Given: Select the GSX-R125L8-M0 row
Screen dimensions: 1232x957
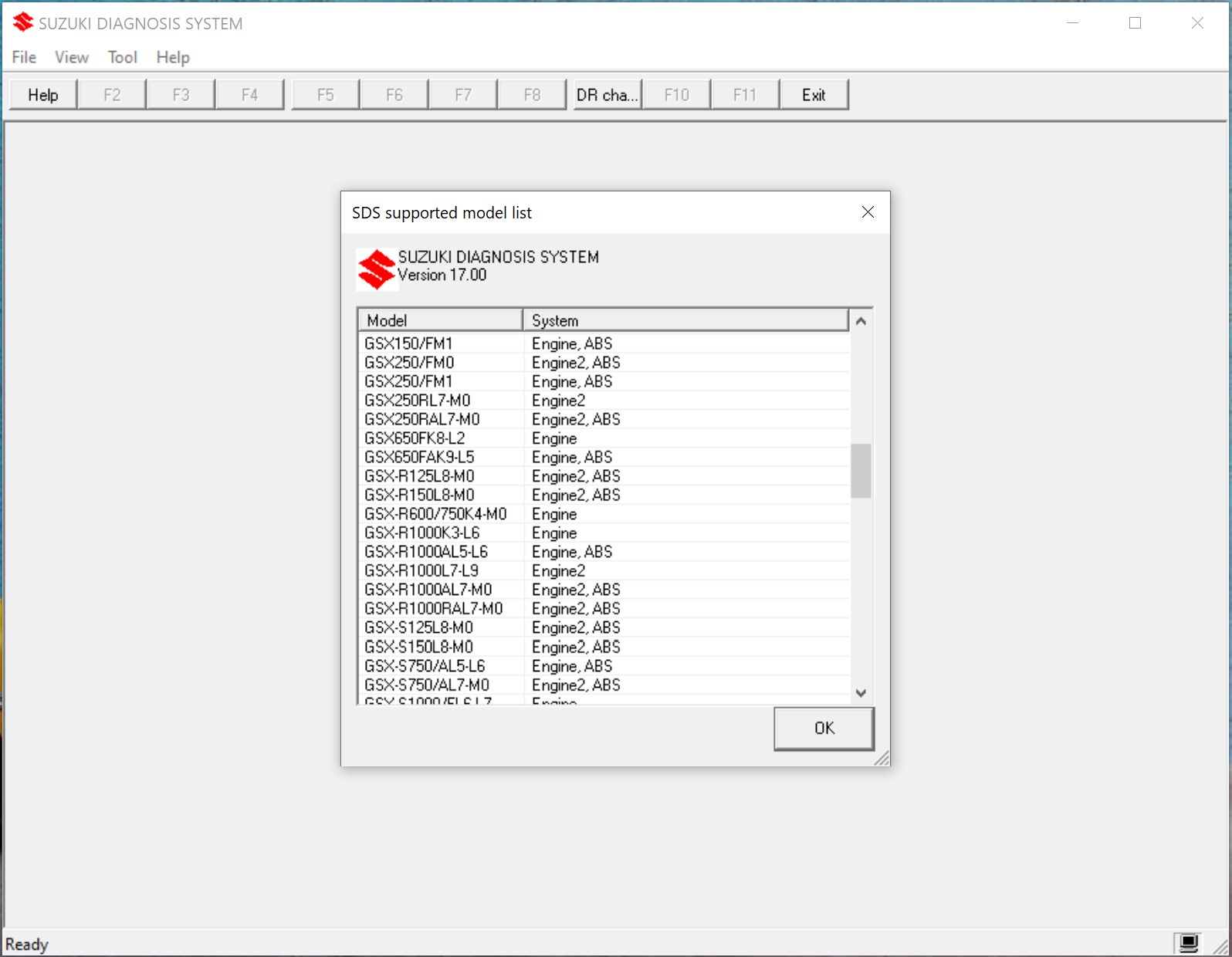Looking at the screenshot, I should click(x=604, y=476).
